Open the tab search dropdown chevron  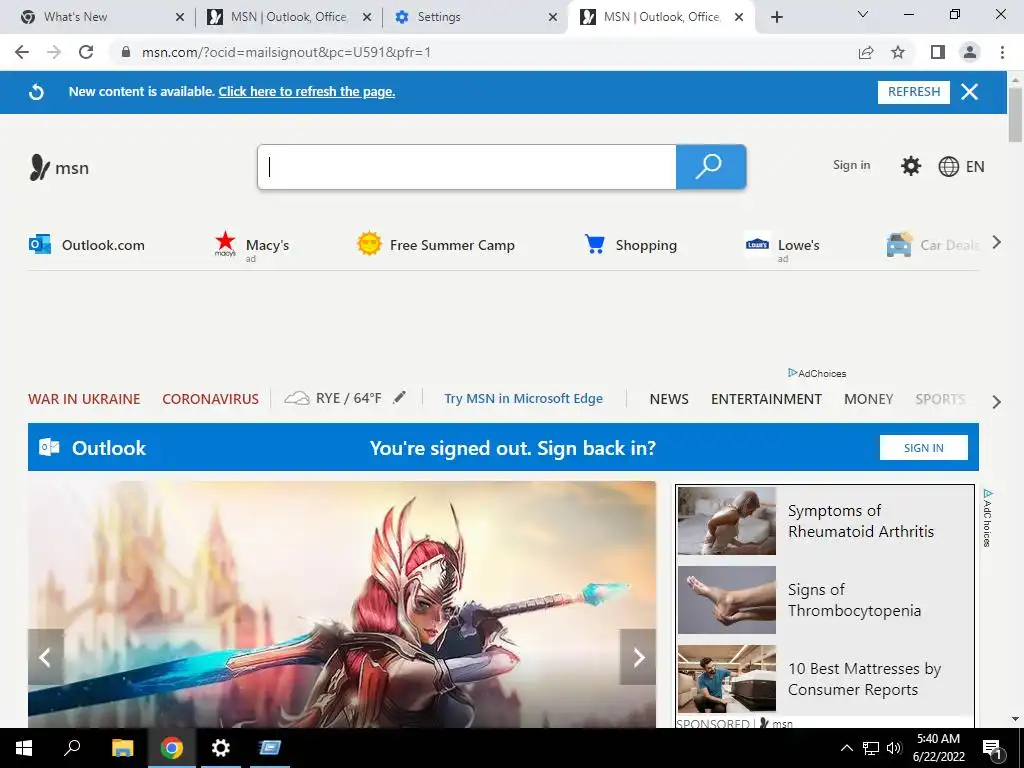(x=863, y=14)
